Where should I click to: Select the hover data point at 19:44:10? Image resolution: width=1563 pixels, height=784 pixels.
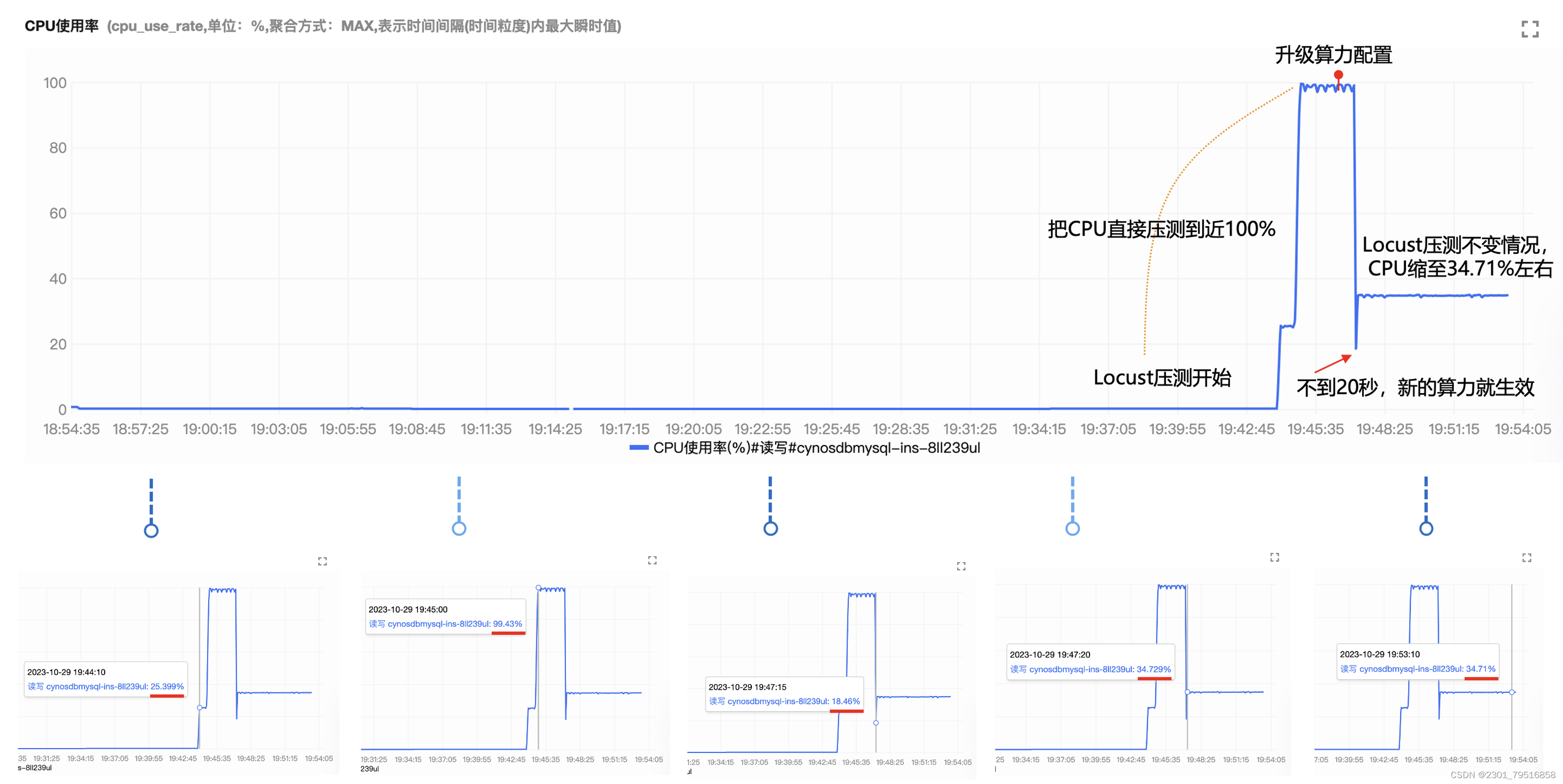point(200,708)
